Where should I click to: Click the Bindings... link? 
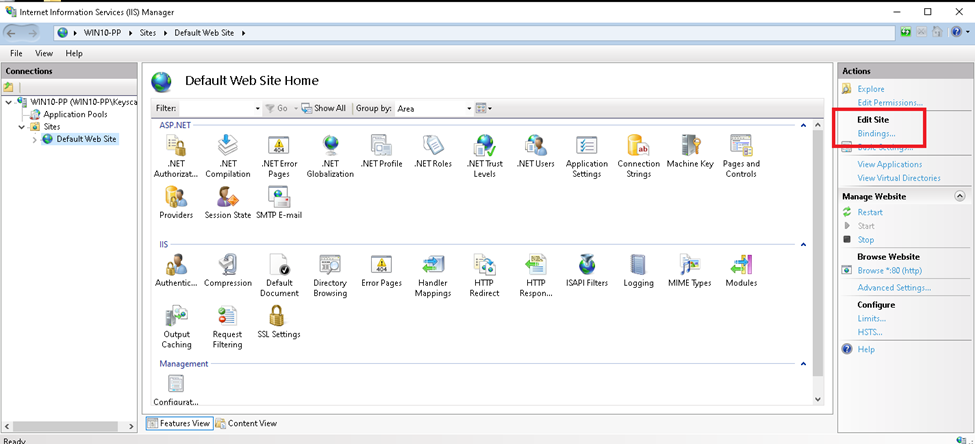(x=876, y=133)
